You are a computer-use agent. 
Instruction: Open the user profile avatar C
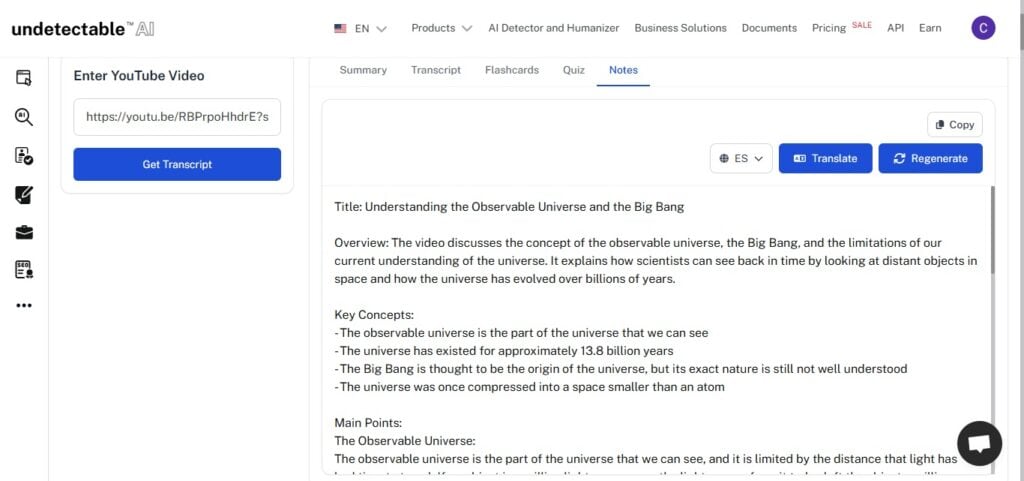[983, 28]
